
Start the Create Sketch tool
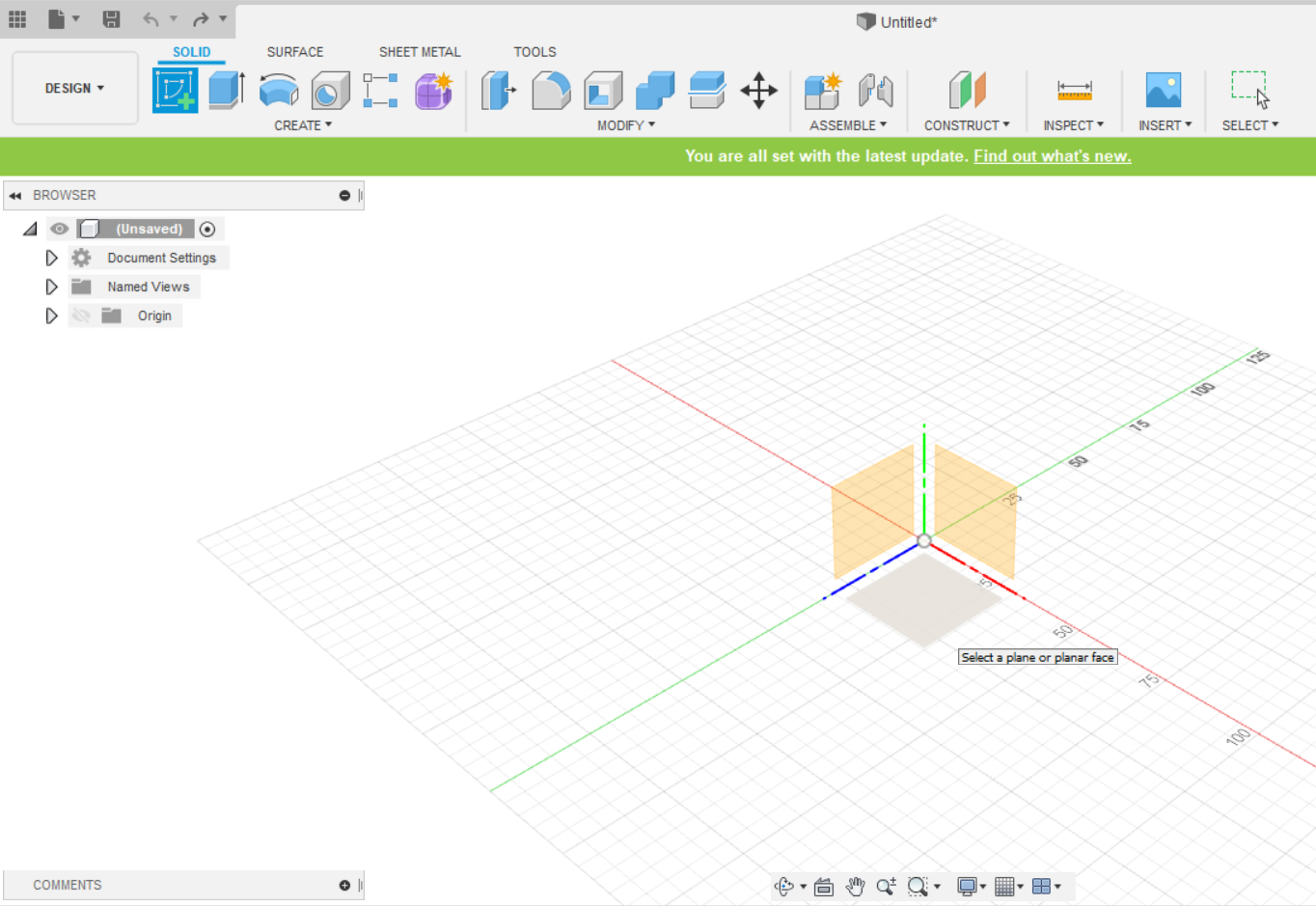click(176, 91)
